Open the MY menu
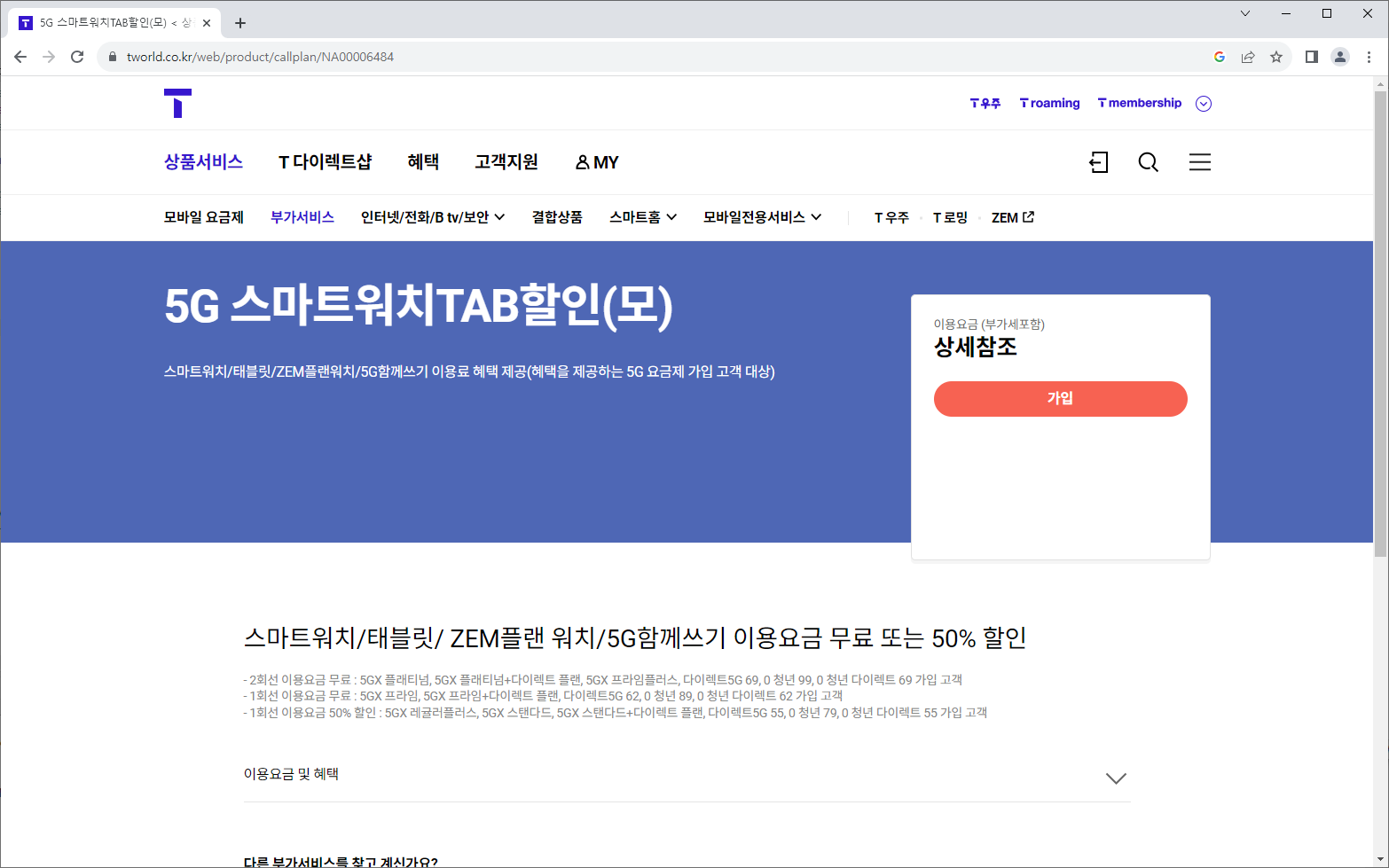The height and width of the screenshot is (868, 1389). tap(597, 162)
